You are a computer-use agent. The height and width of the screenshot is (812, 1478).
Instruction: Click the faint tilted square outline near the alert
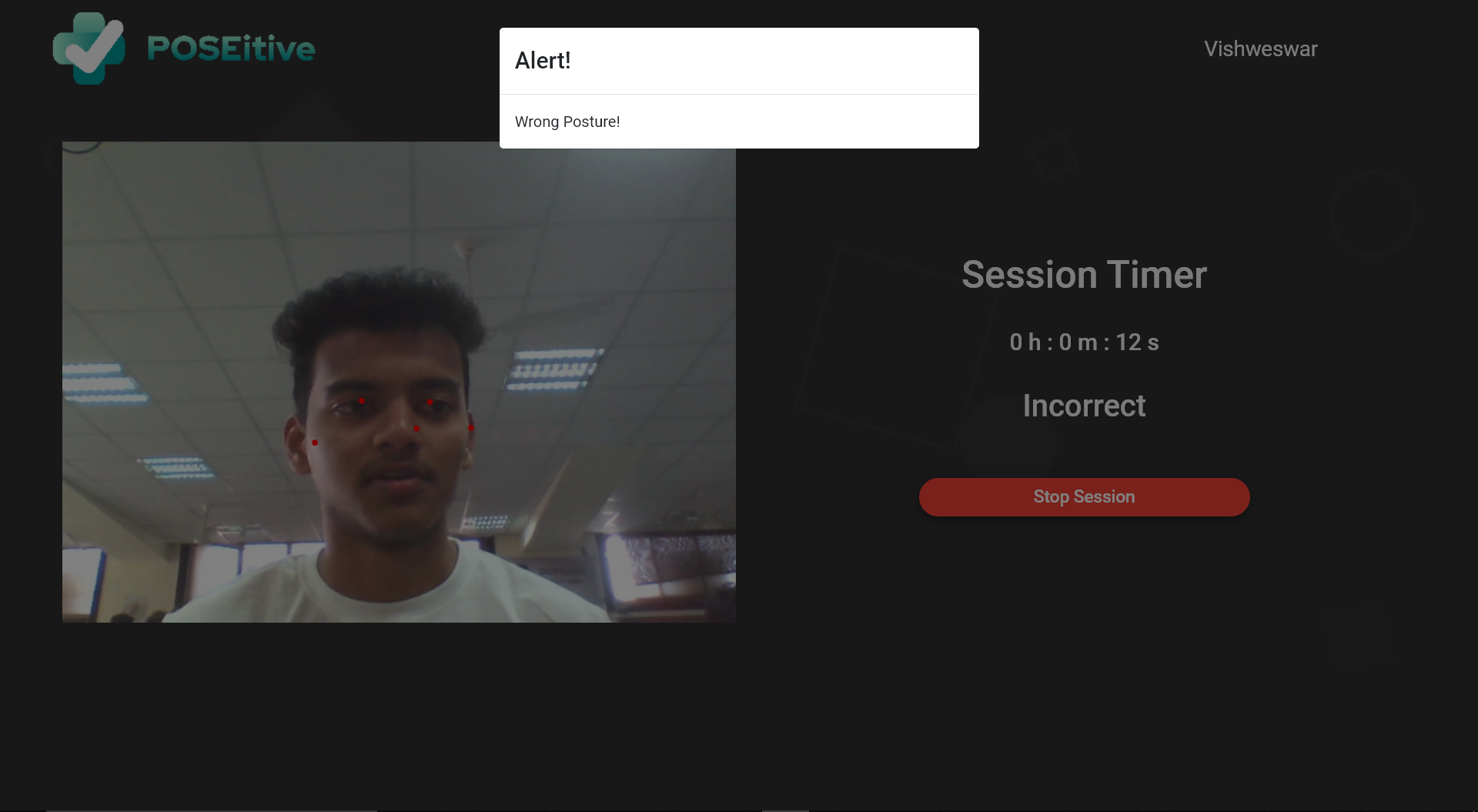click(1053, 156)
